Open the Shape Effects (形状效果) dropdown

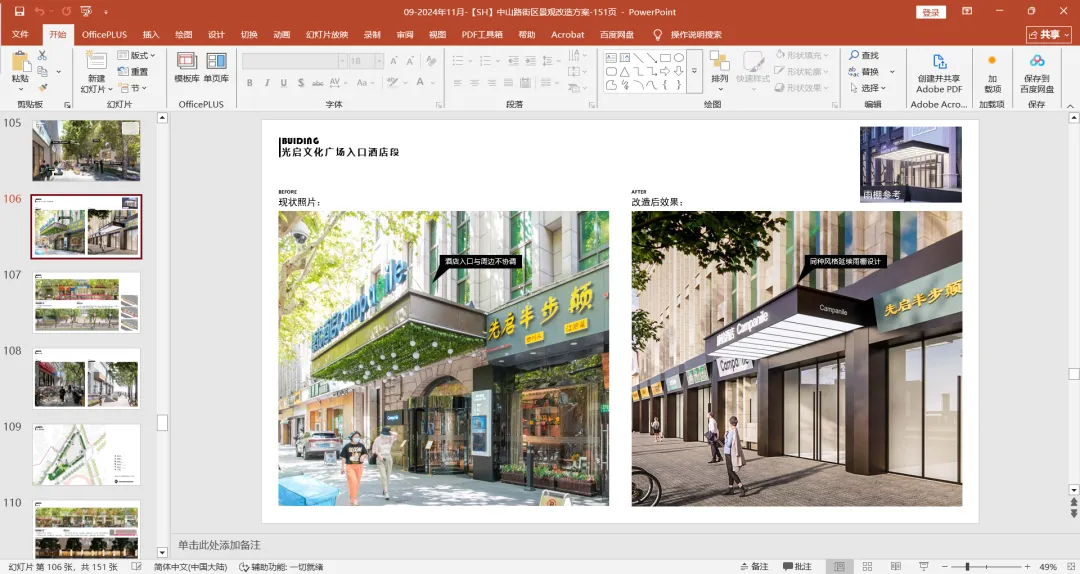click(802, 88)
